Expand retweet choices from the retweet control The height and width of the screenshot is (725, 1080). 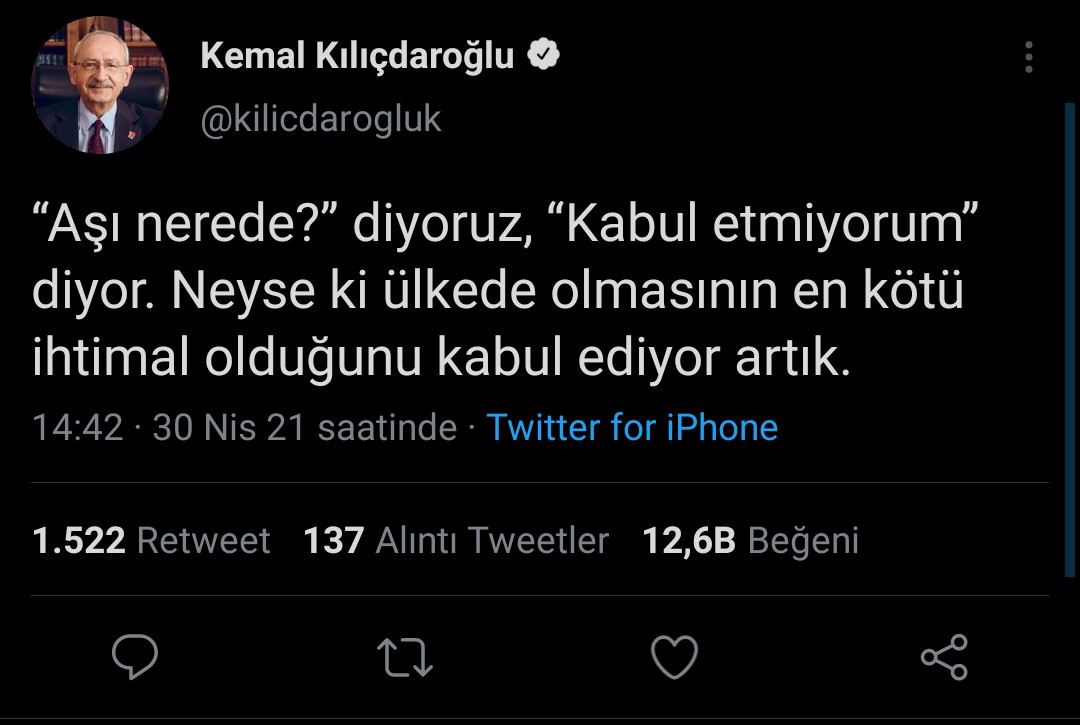[x=405, y=657]
